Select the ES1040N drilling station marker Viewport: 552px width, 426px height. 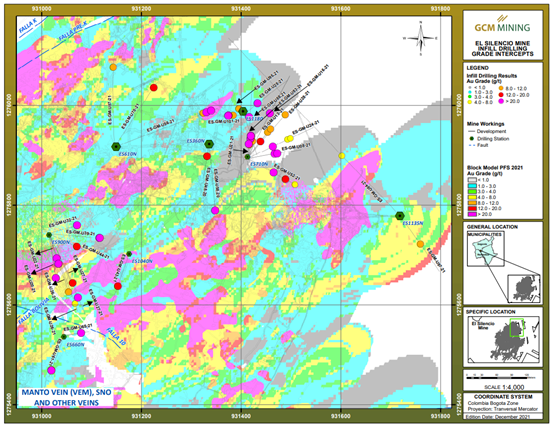pos(129,254)
